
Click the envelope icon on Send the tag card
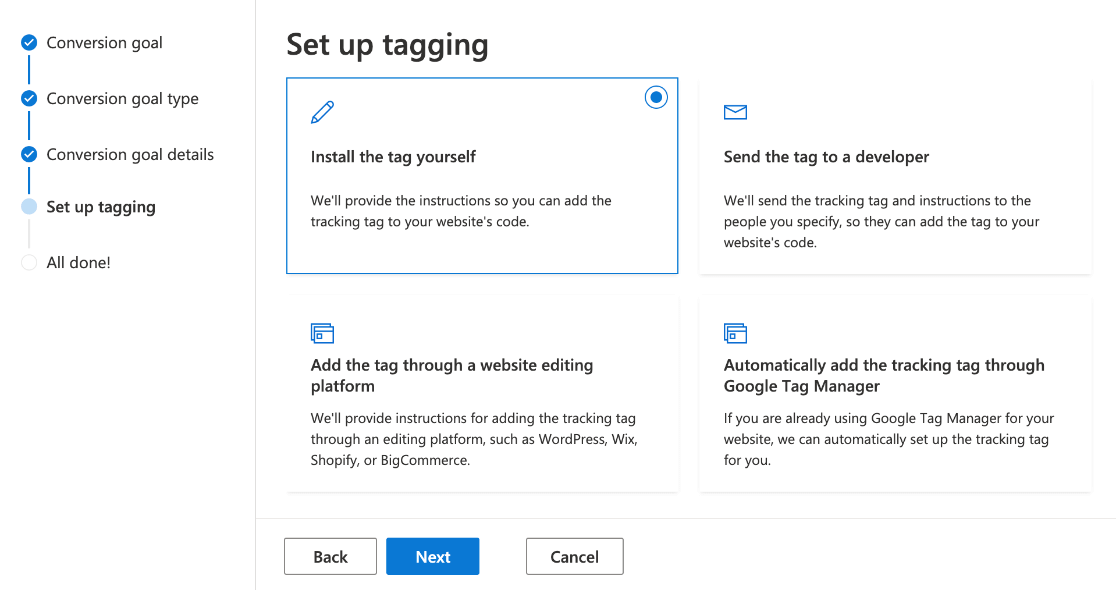pyautogui.click(x=735, y=113)
